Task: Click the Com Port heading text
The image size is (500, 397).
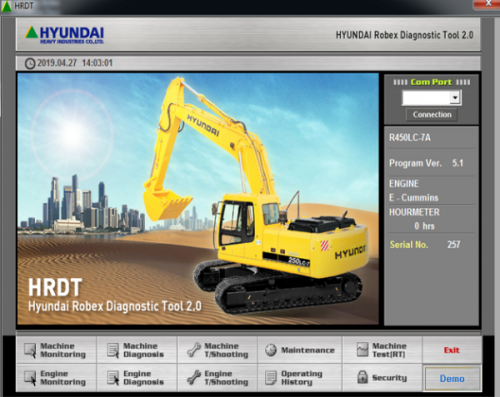Action: [431, 82]
